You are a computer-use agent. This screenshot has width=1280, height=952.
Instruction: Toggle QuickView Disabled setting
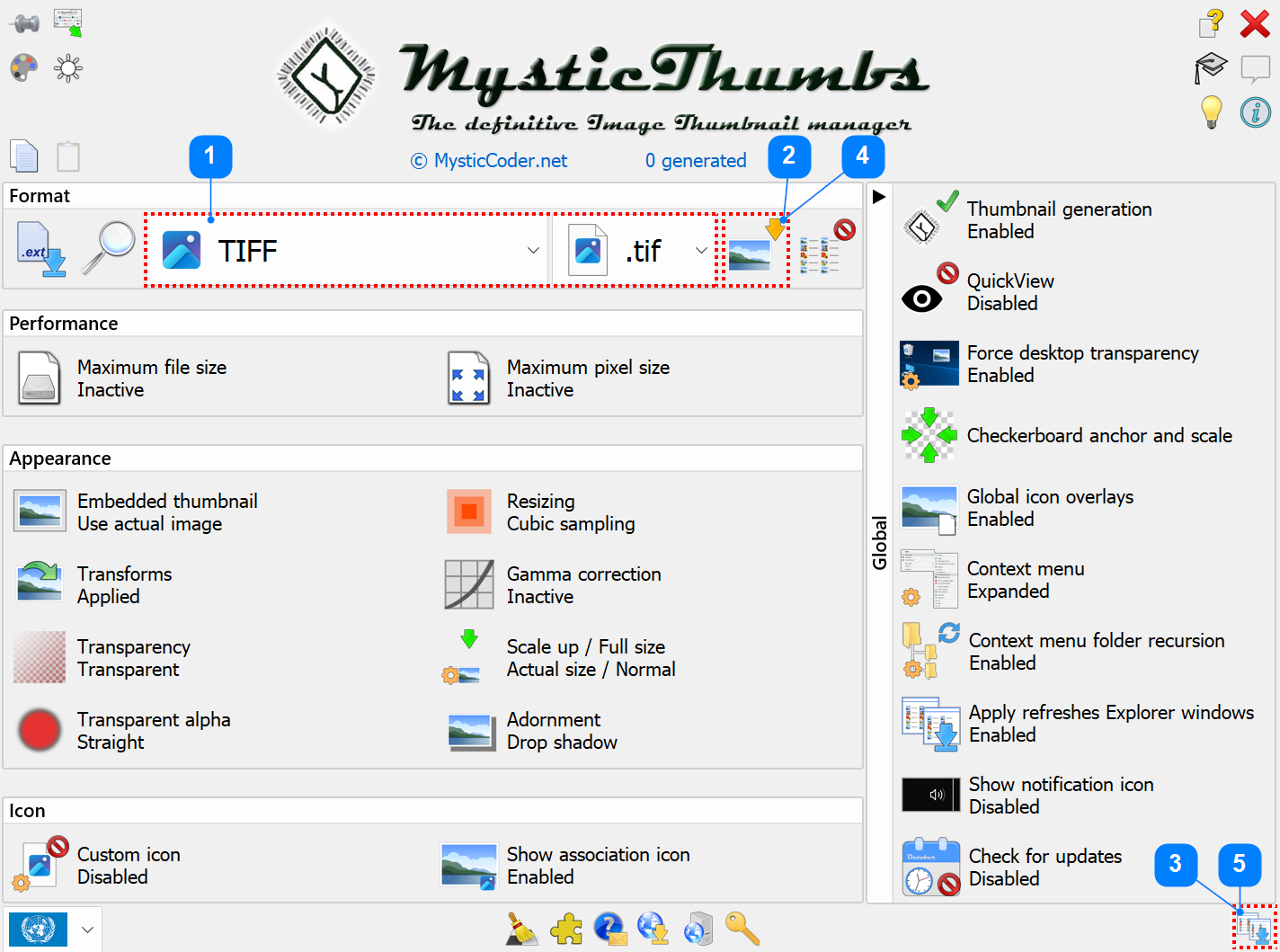point(978,292)
